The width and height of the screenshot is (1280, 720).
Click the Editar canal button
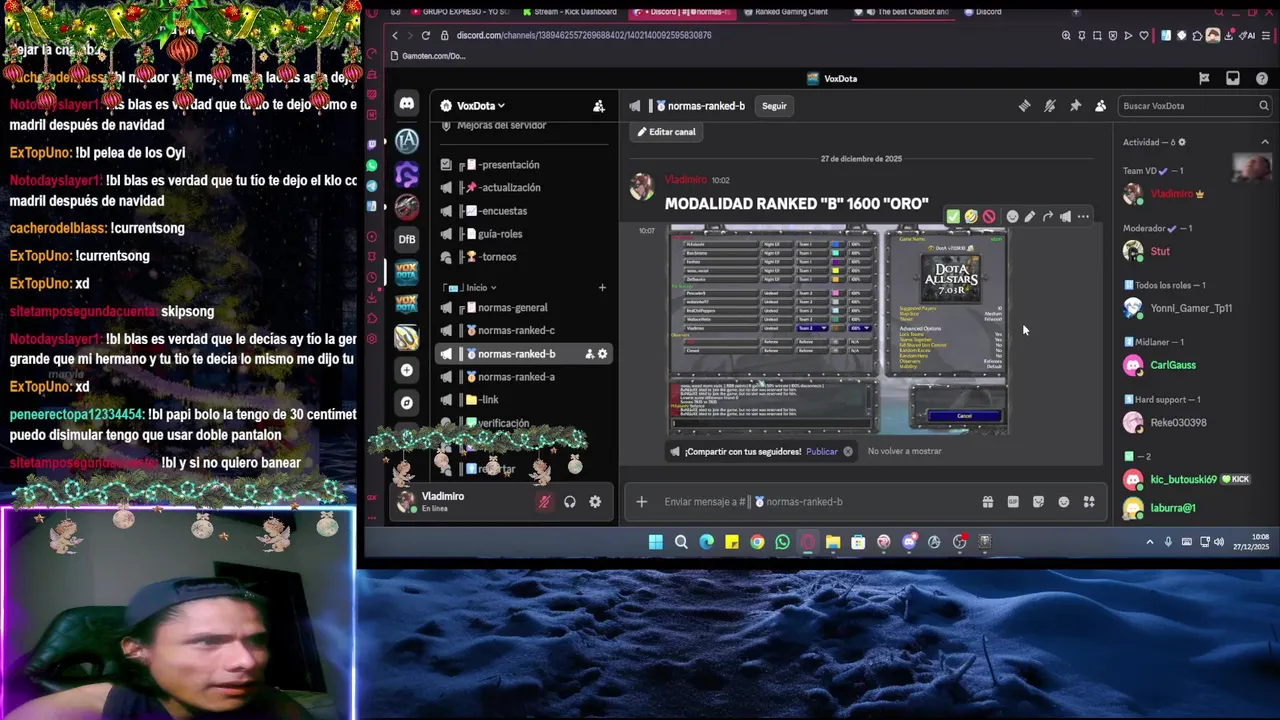coord(667,132)
